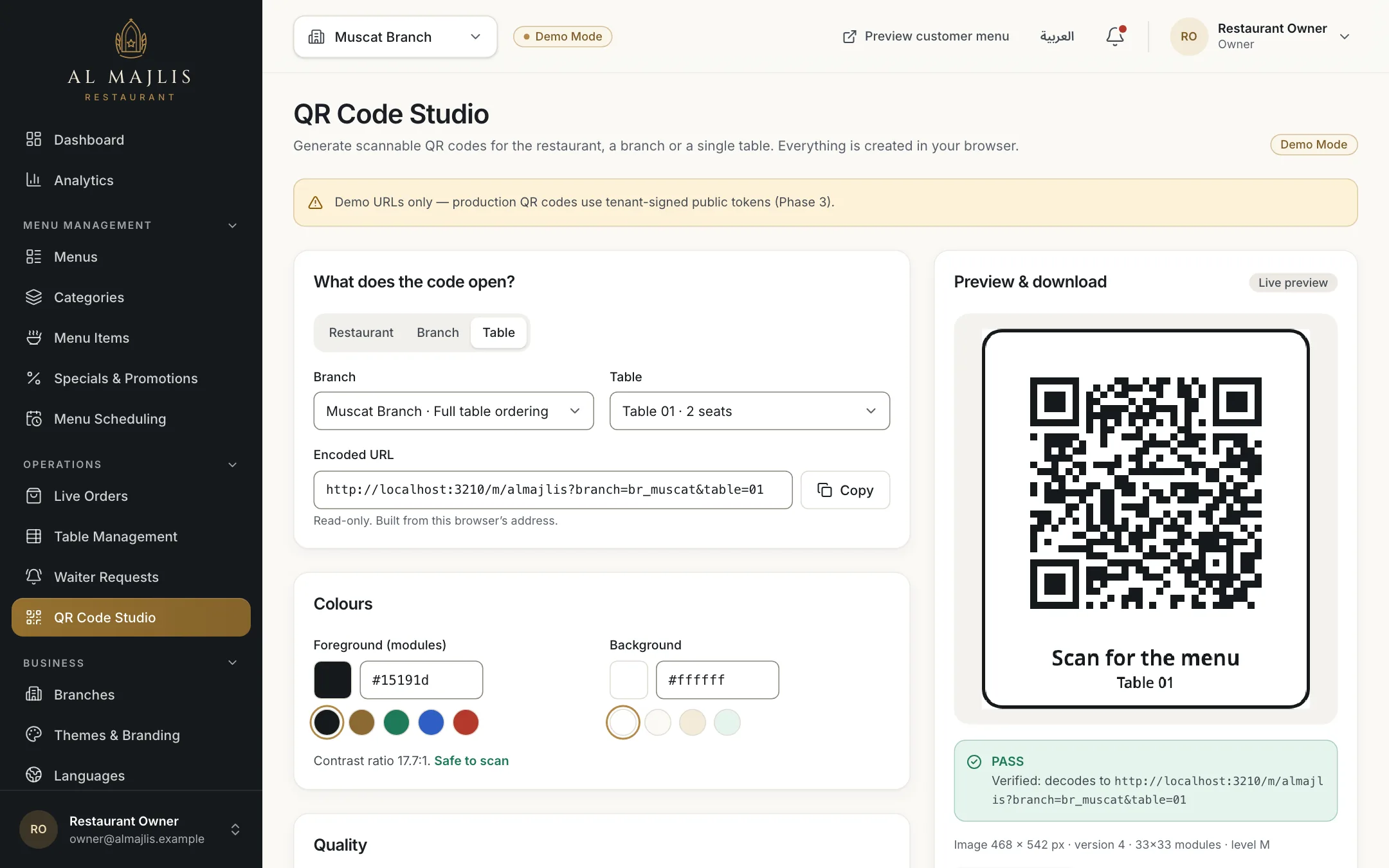Copy the encoded URL

[845, 490]
